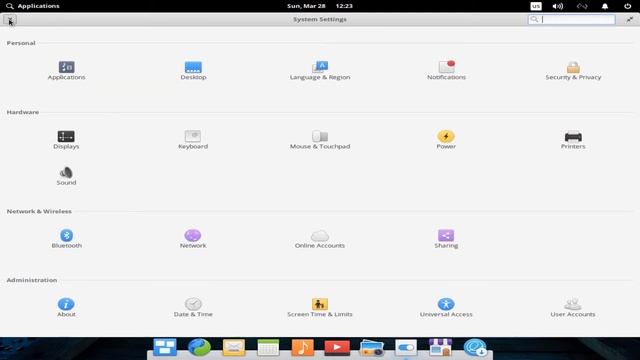Viewport: 640px width, 360px height.
Task: Open Security & Privacy settings
Action: (573, 70)
